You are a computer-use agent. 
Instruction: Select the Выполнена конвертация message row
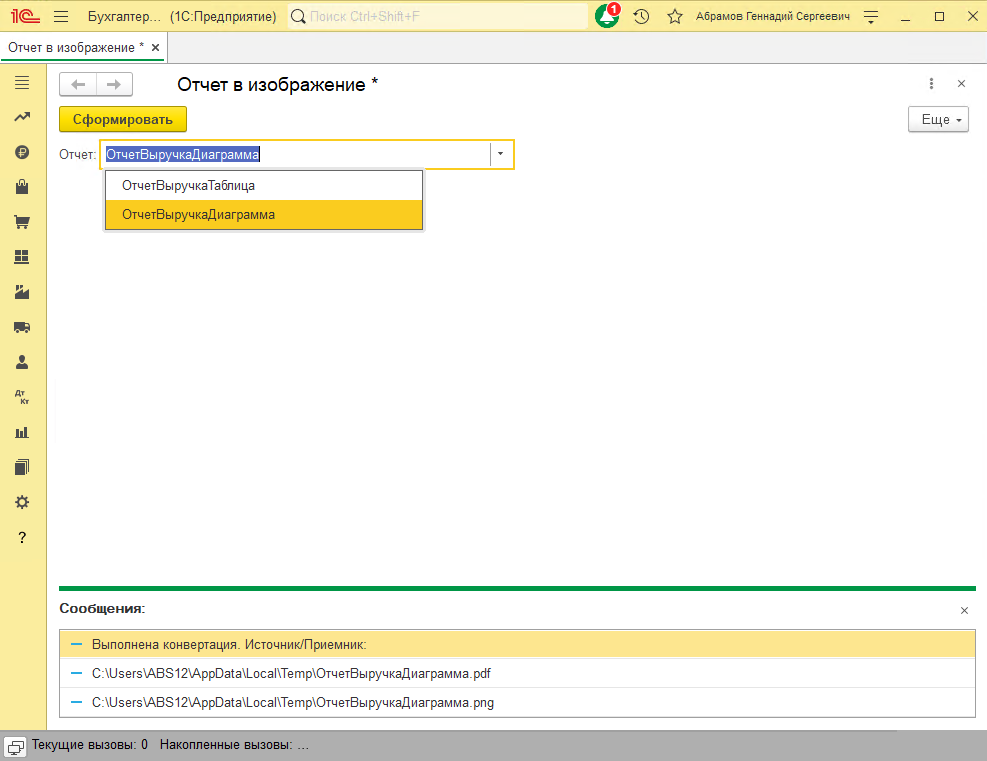pyautogui.click(x=517, y=645)
